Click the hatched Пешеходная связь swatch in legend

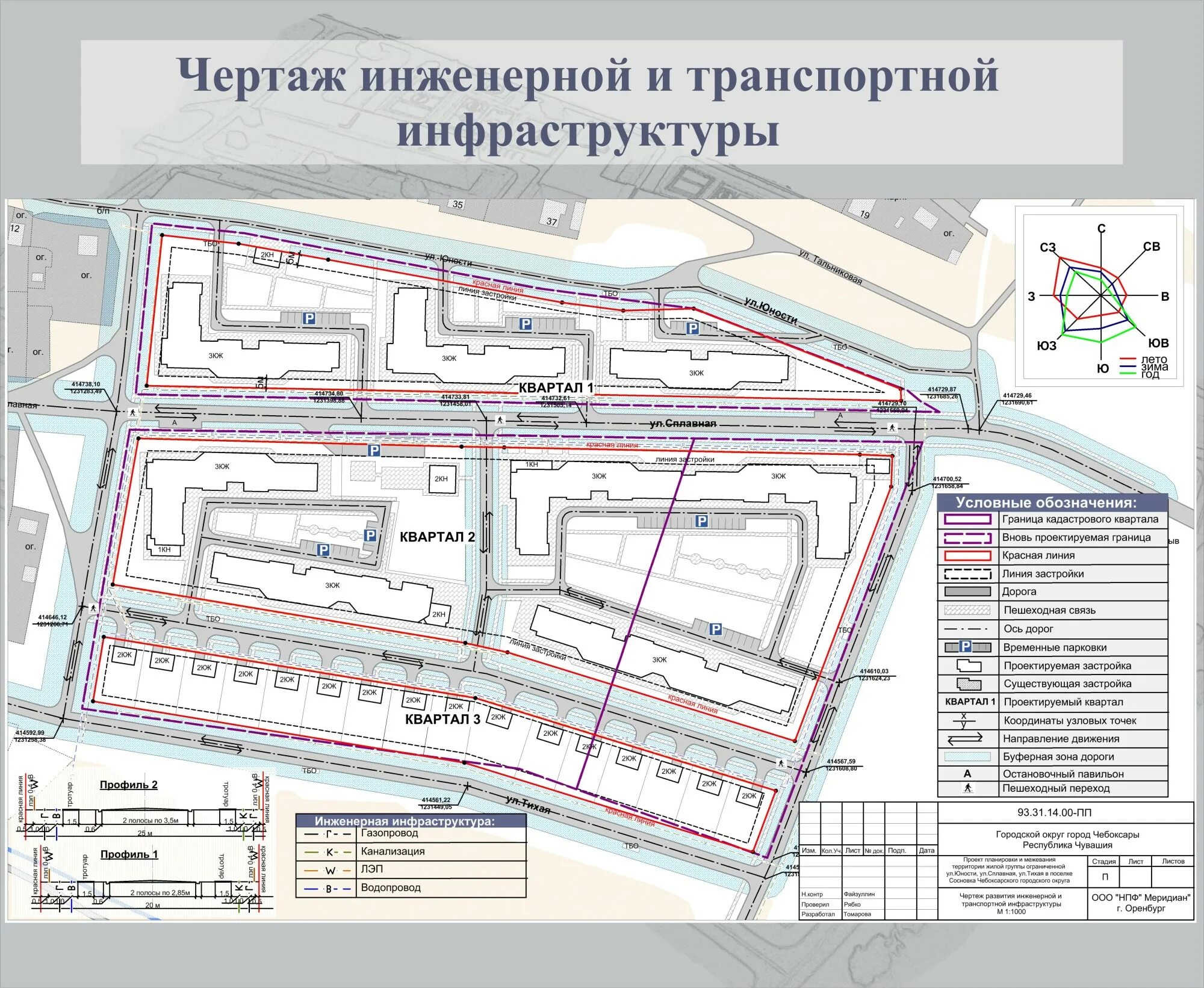(x=968, y=610)
